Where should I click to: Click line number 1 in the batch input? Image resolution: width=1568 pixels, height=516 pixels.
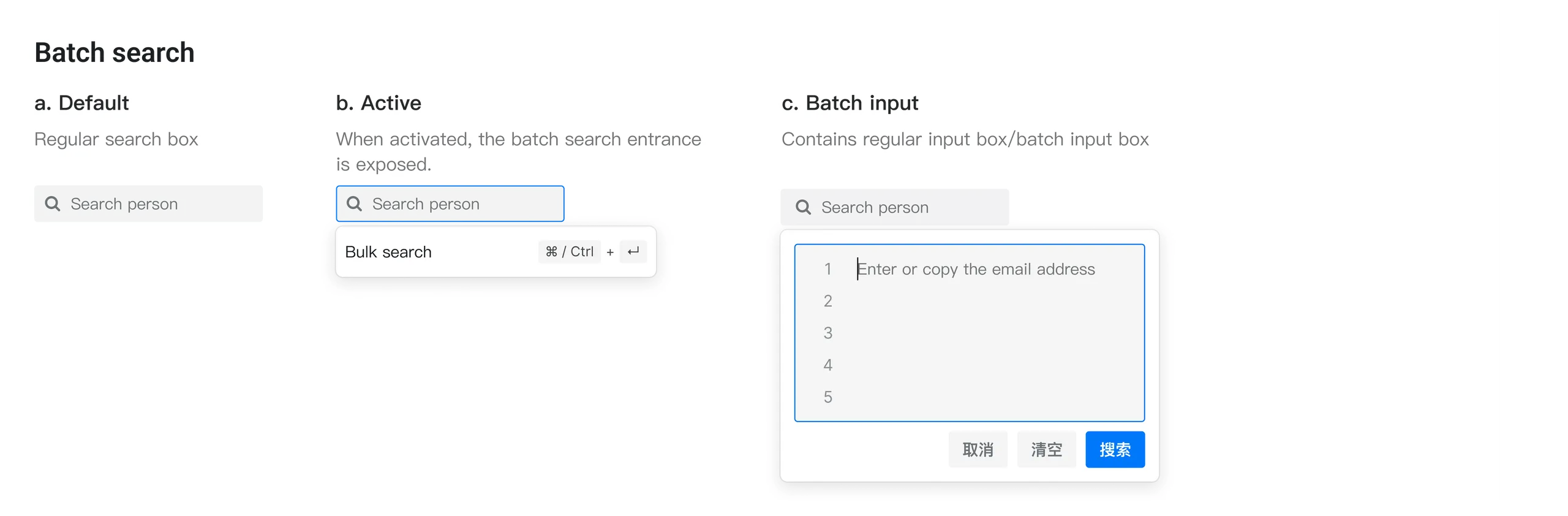pyautogui.click(x=828, y=269)
